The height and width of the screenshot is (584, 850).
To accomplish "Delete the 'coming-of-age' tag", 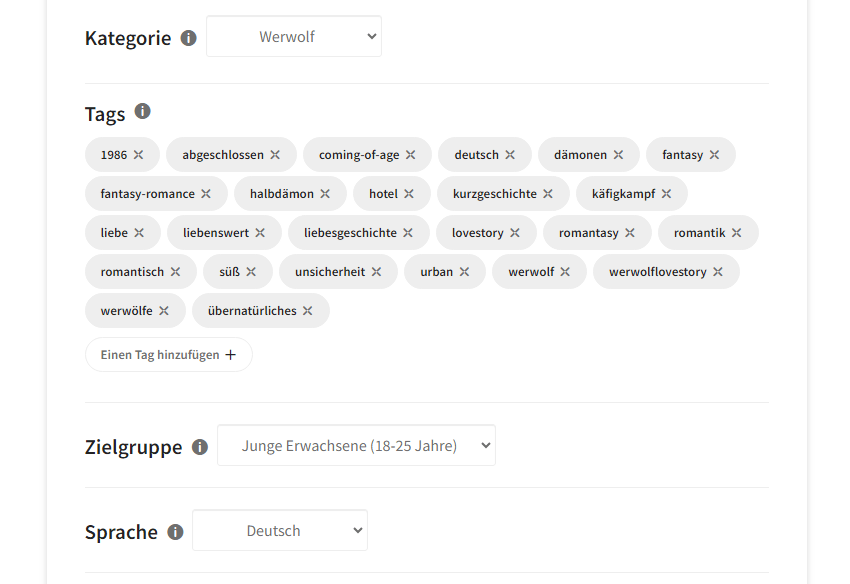I will (410, 155).
